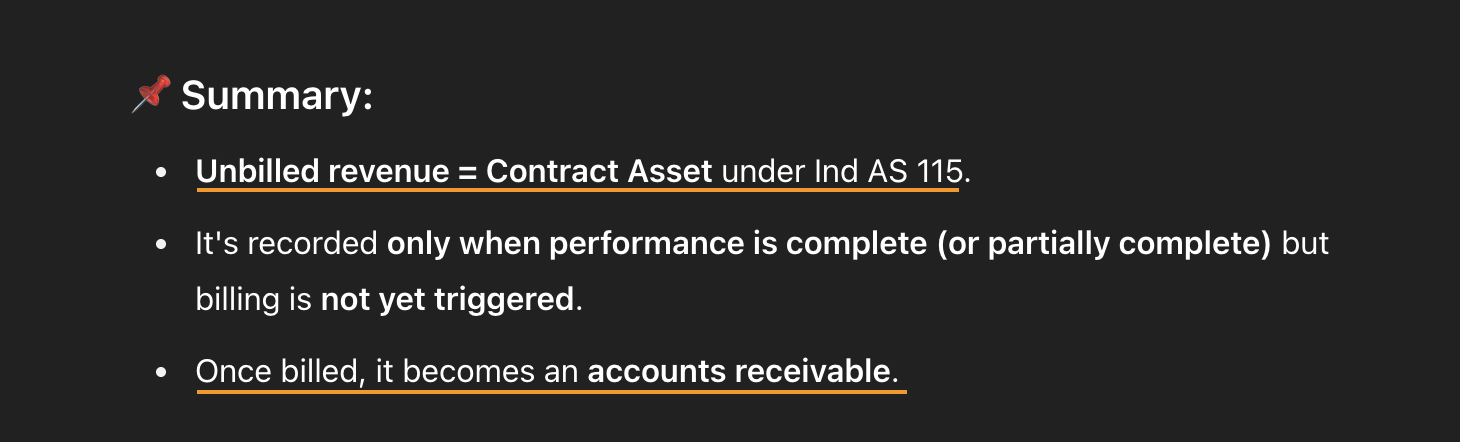Click the second bullet point marker
Image resolution: width=1460 pixels, height=442 pixels.
coord(161,244)
